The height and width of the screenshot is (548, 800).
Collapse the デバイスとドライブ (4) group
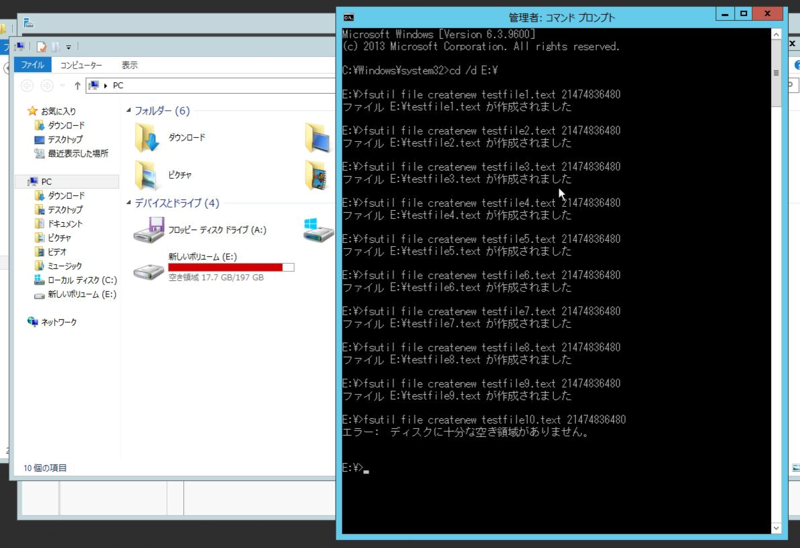[x=128, y=203]
